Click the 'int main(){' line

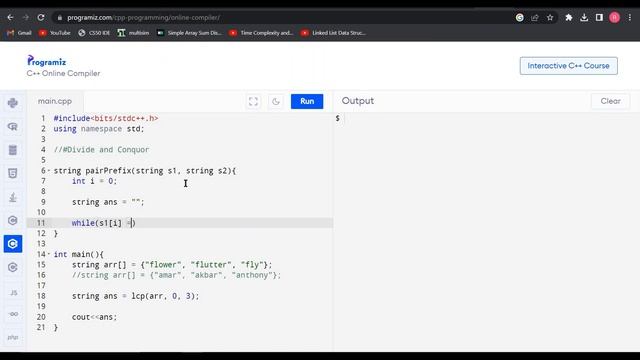pyautogui.click(x=79, y=254)
